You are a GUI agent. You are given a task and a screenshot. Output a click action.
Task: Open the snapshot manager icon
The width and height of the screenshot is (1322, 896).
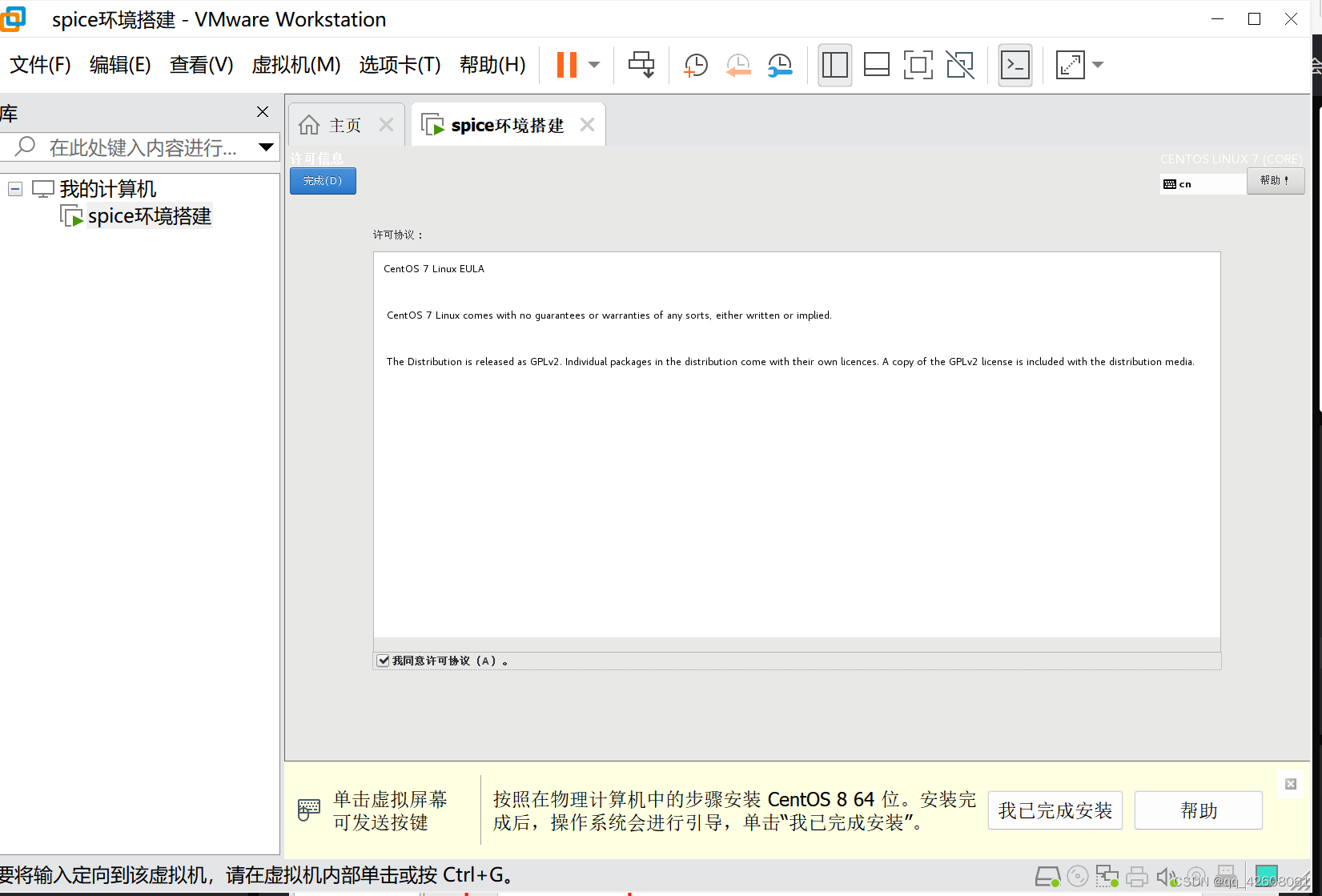pos(780,65)
